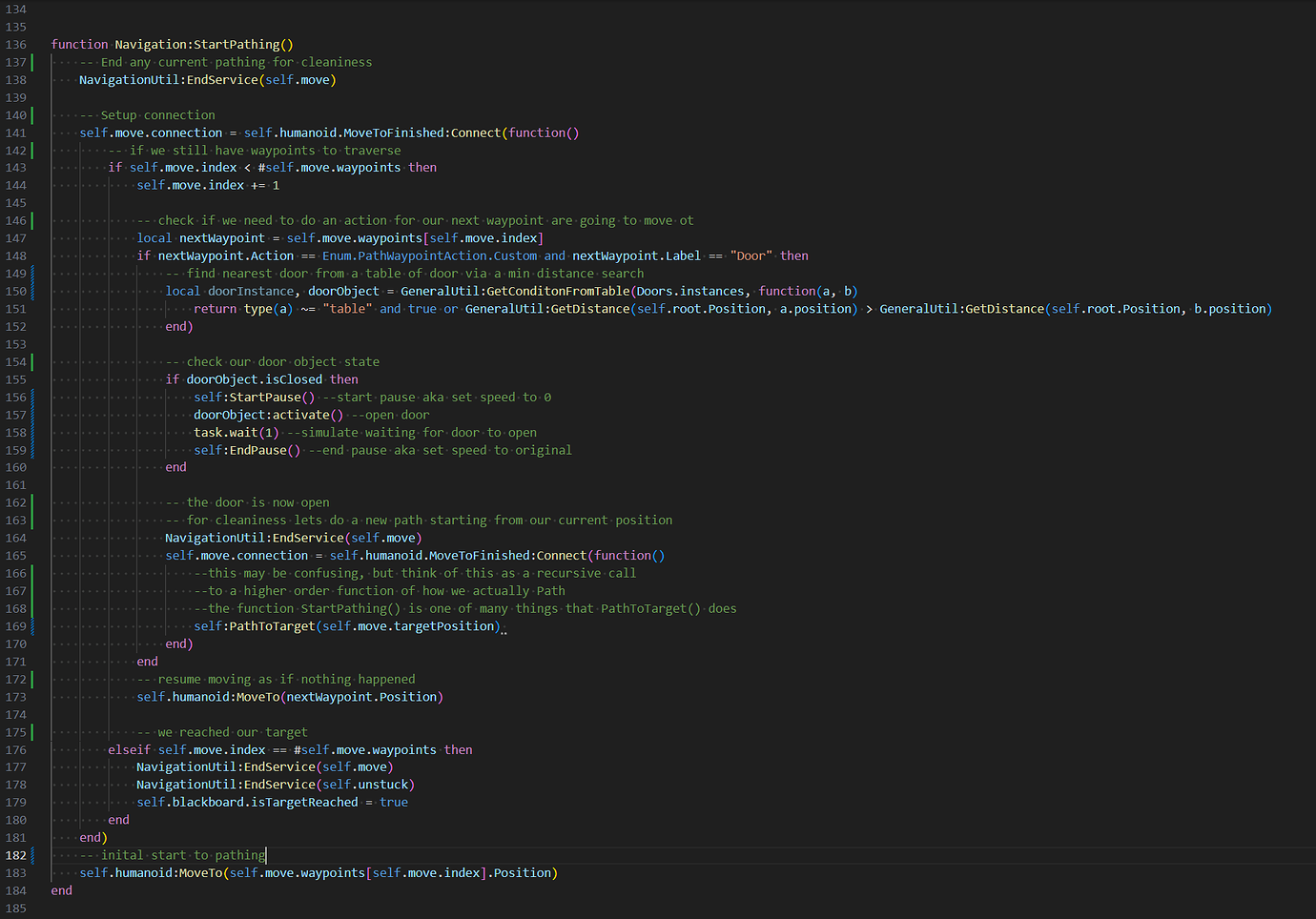Click the "elseif" keyword on line 176

(x=130, y=749)
